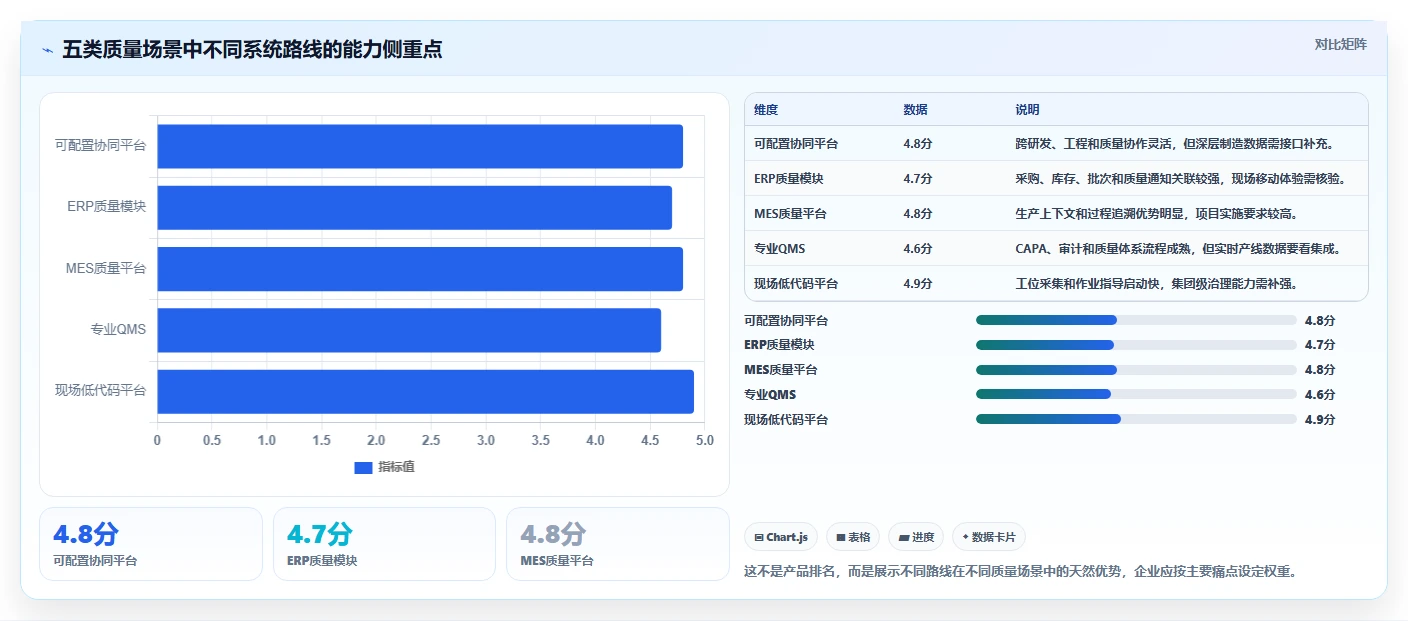This screenshot has width=1408, height=621.
Task: Click the 4.6分 value in the table
Action: [x=918, y=248]
